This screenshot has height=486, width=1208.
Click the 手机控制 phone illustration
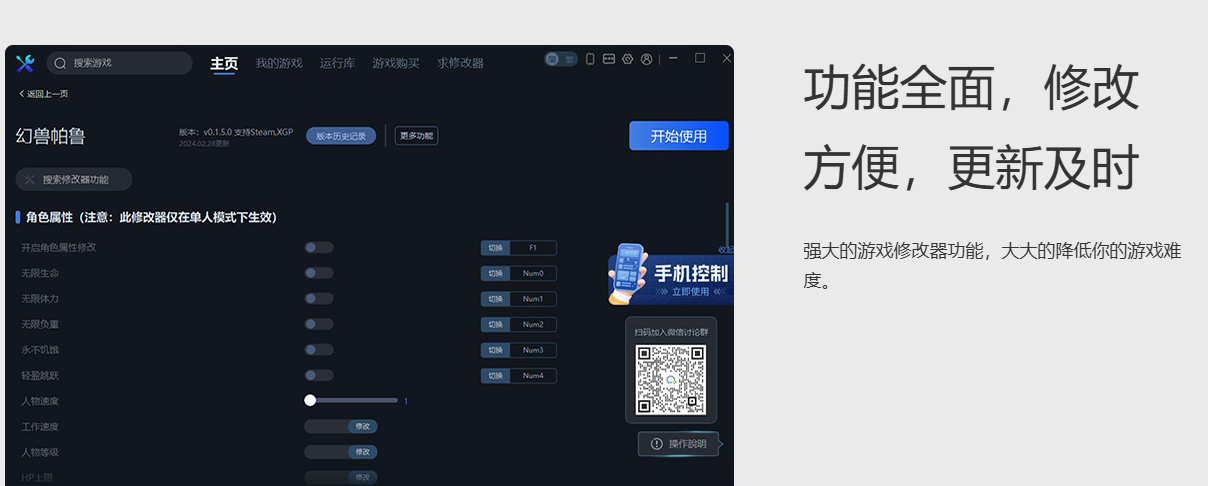[628, 273]
